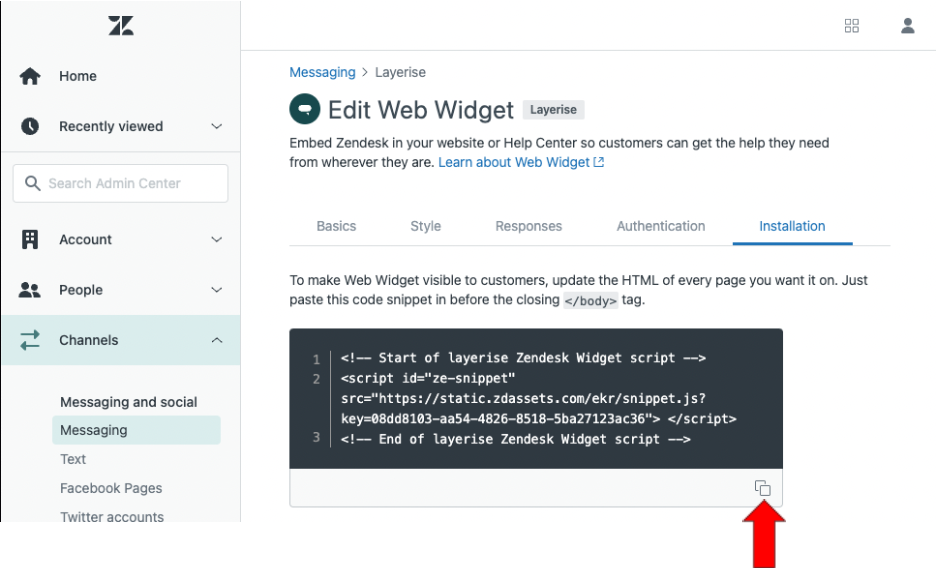
Task: Click the </body> inline code tag
Action: coord(591,300)
